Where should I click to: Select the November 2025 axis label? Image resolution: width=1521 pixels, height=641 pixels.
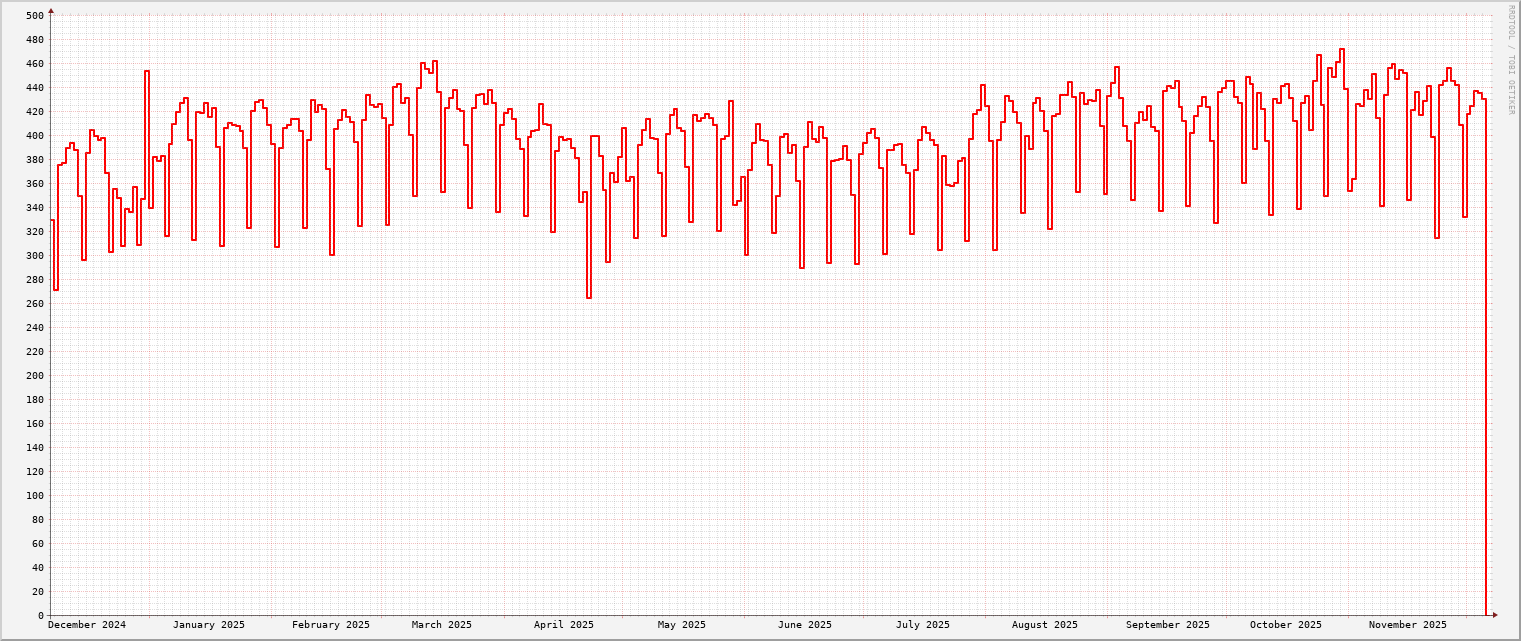point(1409,624)
